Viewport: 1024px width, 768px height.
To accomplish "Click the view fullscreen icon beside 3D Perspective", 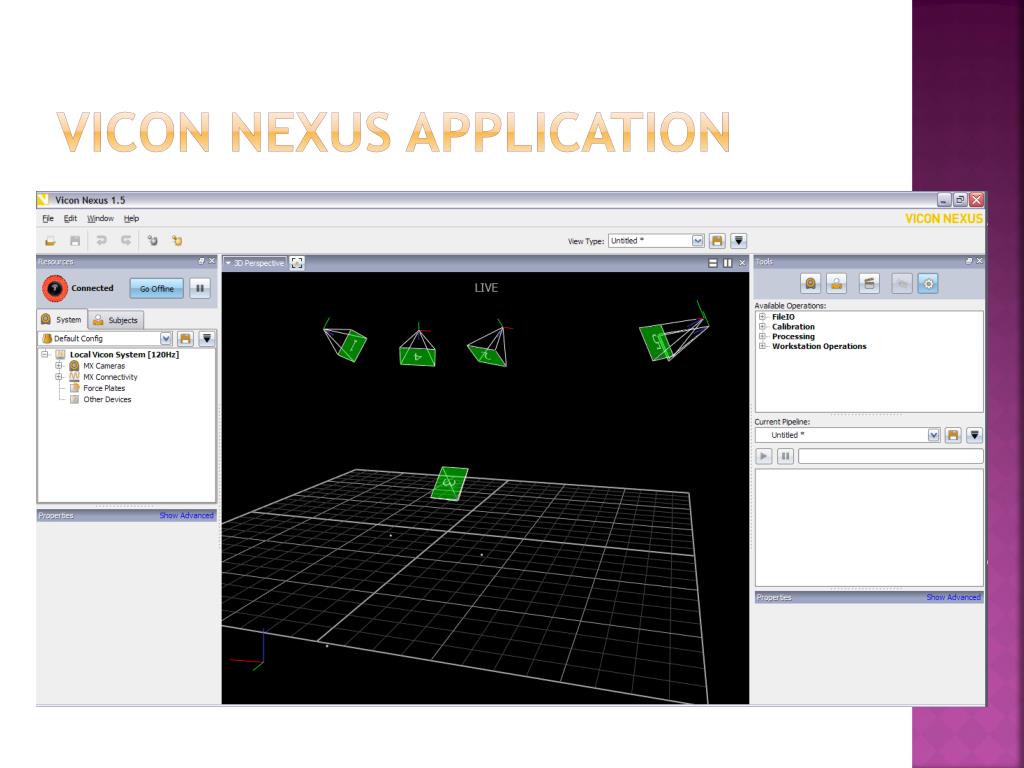I will (x=297, y=263).
